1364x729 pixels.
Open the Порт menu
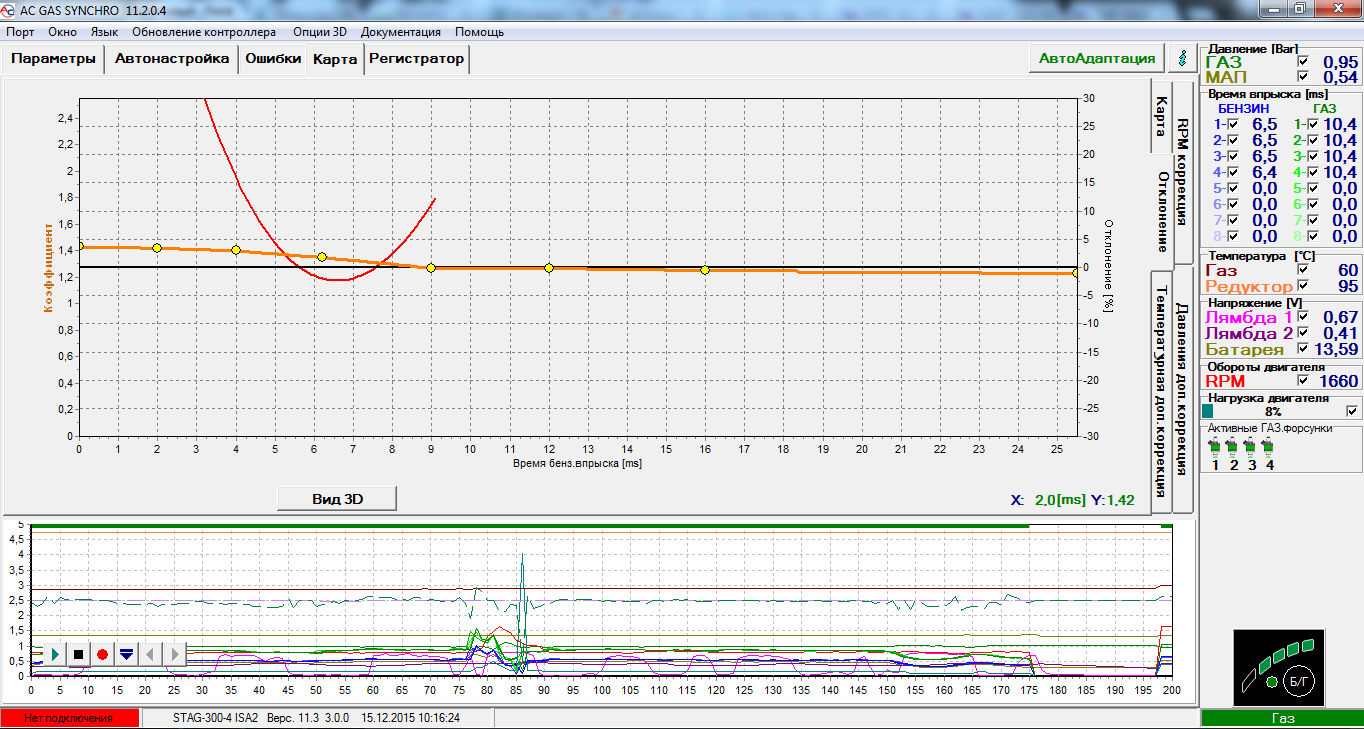(x=20, y=32)
